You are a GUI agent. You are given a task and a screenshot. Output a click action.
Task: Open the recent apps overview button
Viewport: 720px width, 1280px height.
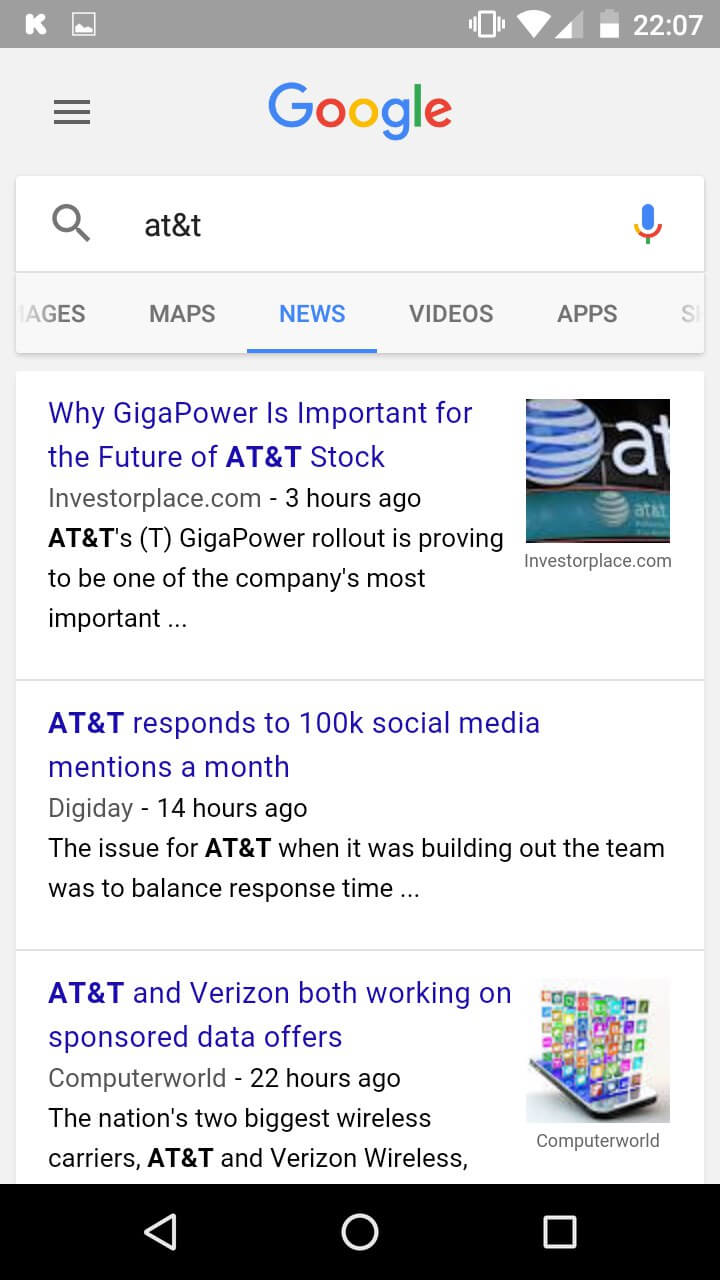(x=559, y=1232)
